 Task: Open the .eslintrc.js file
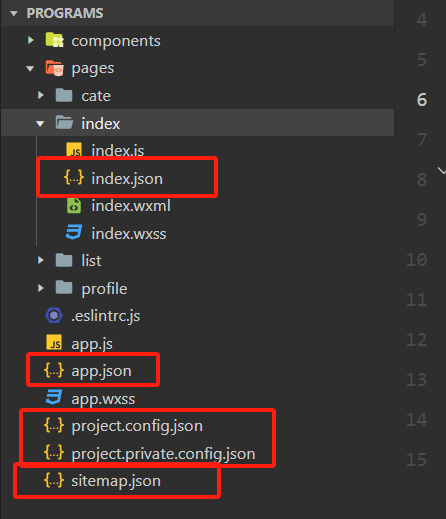coord(105,316)
